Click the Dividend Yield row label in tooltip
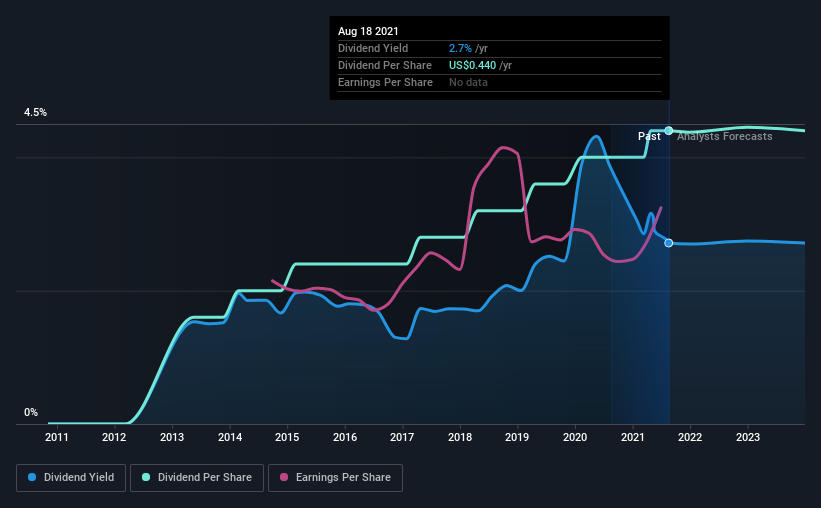Viewport: 821px width, 508px height. tap(373, 48)
